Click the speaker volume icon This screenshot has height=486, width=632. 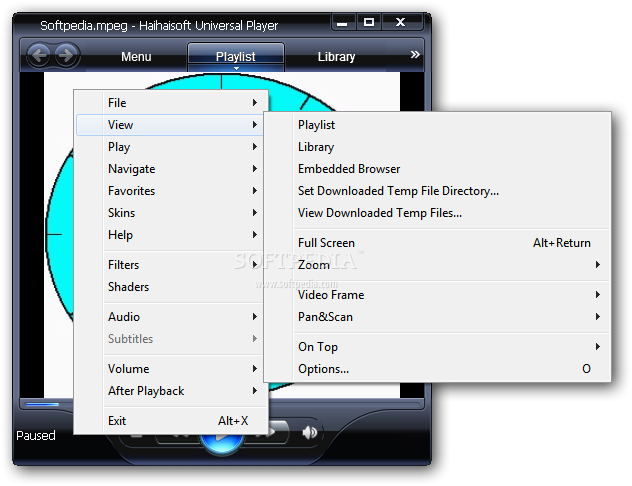pos(310,432)
